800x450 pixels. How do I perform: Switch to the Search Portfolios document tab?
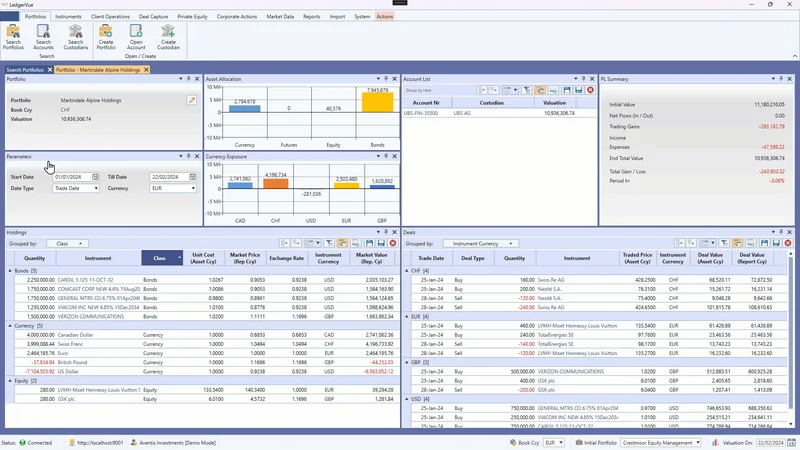[x=25, y=70]
